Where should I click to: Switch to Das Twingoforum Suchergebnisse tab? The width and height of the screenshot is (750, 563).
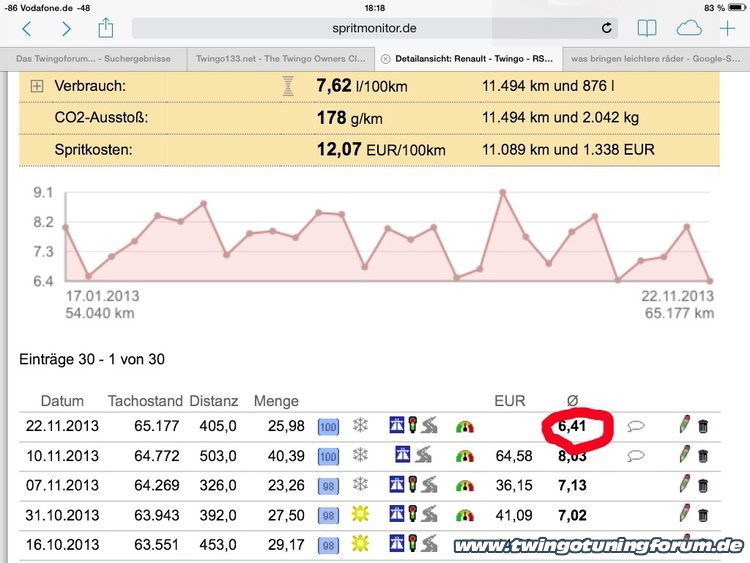(93, 59)
